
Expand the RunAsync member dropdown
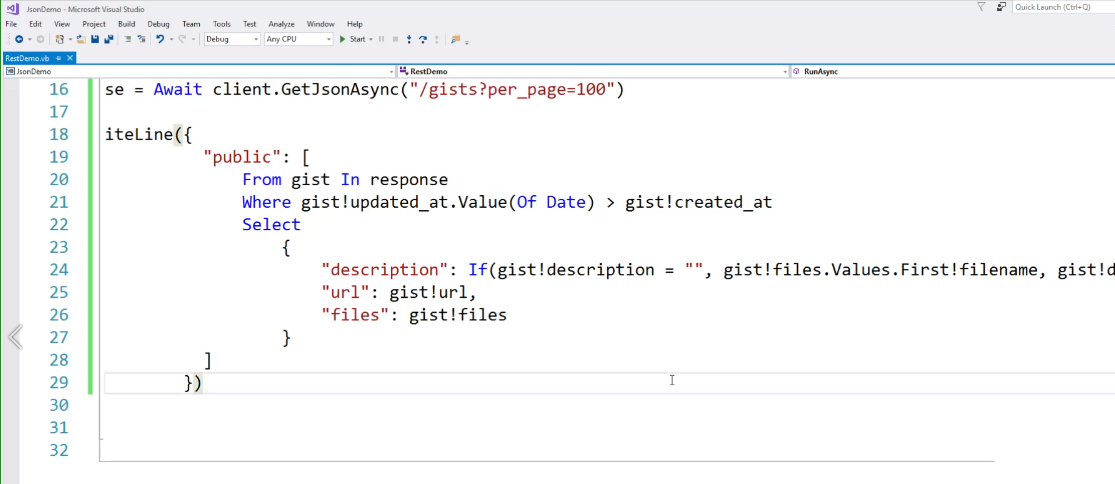[950, 72]
